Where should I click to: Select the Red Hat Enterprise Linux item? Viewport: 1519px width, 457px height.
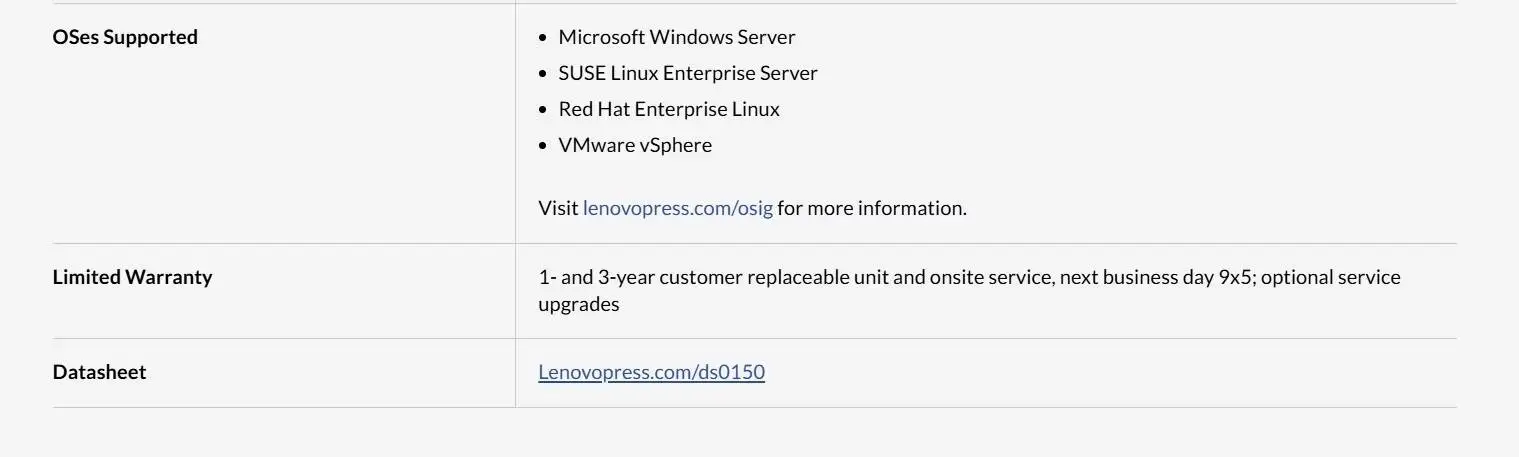pyautogui.click(x=669, y=109)
